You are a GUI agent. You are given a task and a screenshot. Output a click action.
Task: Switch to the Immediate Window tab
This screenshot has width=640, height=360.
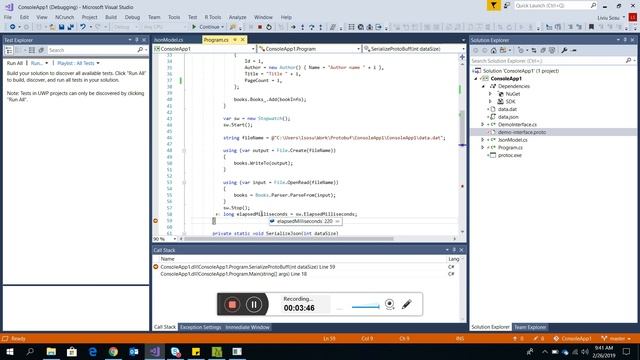[247, 327]
